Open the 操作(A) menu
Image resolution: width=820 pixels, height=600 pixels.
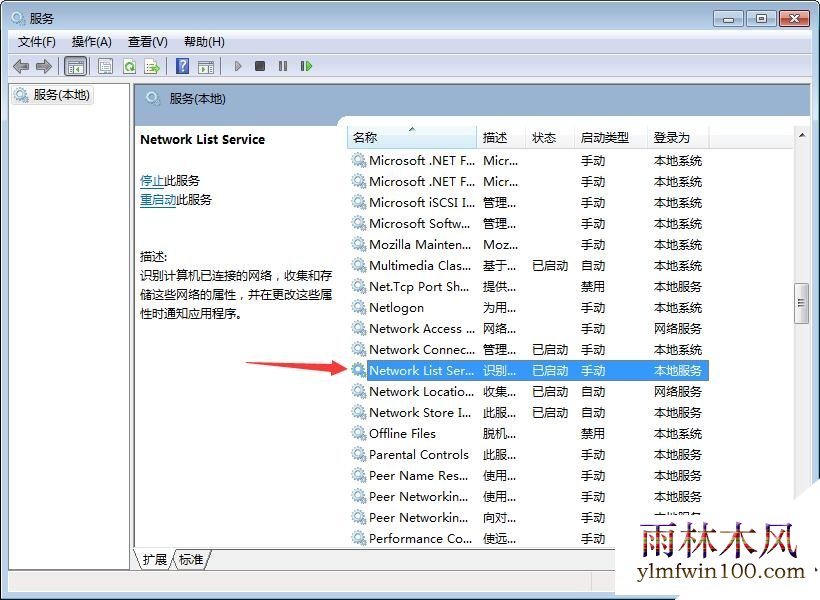(x=92, y=42)
